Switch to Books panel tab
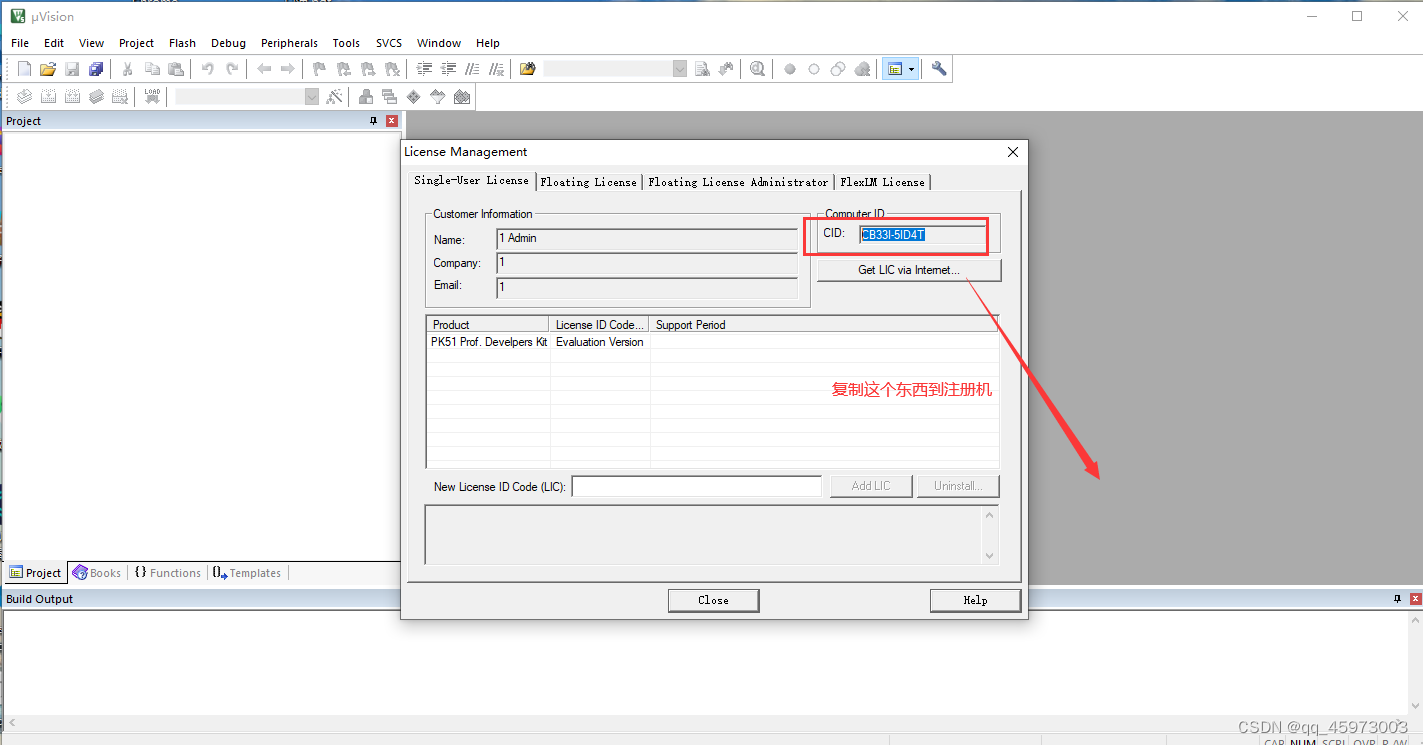This screenshot has height=745, width=1423. tap(97, 573)
